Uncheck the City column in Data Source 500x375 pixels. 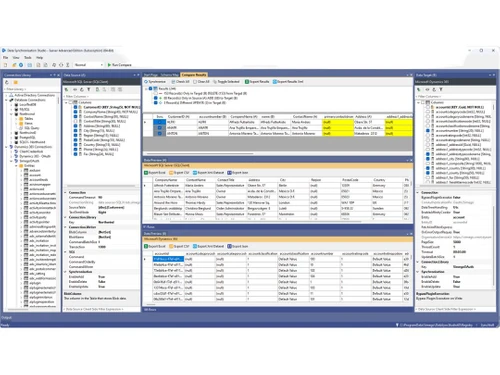pos(75,131)
